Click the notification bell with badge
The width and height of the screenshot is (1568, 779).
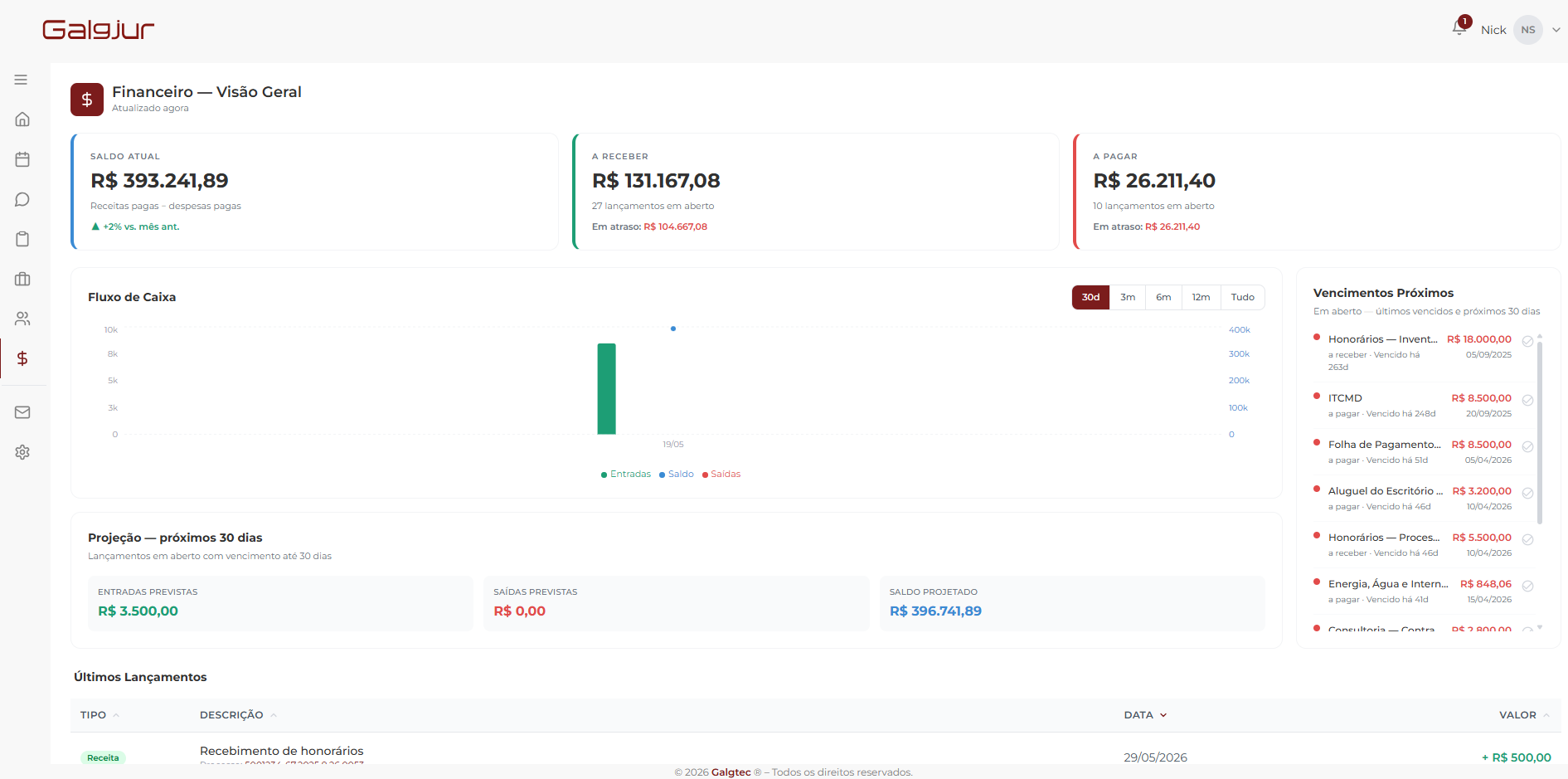[1460, 27]
